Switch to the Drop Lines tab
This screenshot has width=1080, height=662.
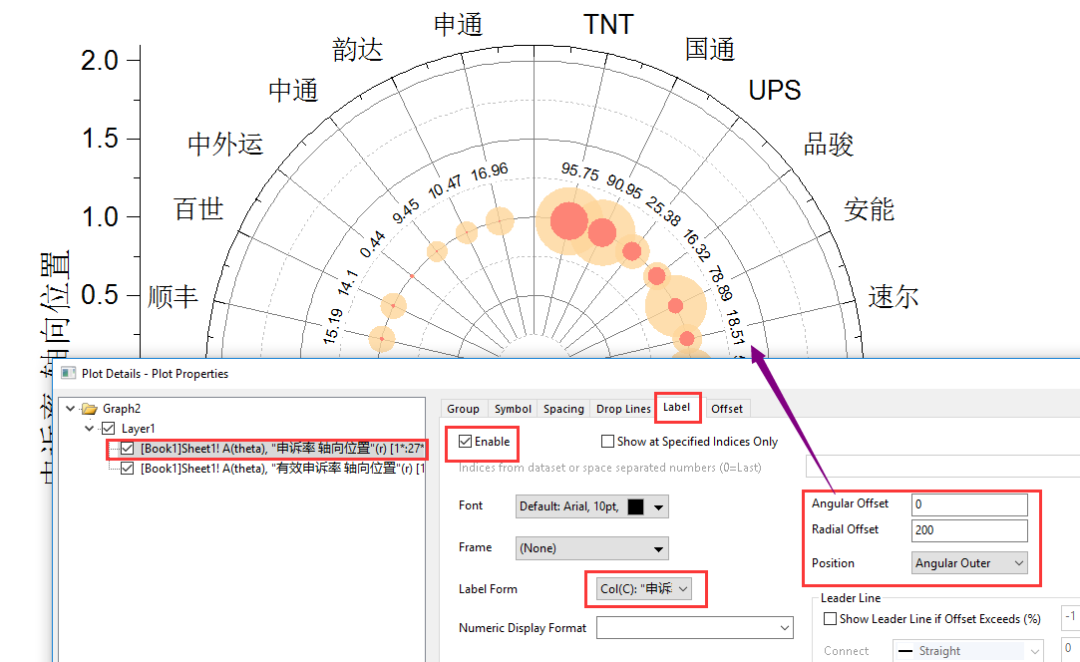click(623, 408)
